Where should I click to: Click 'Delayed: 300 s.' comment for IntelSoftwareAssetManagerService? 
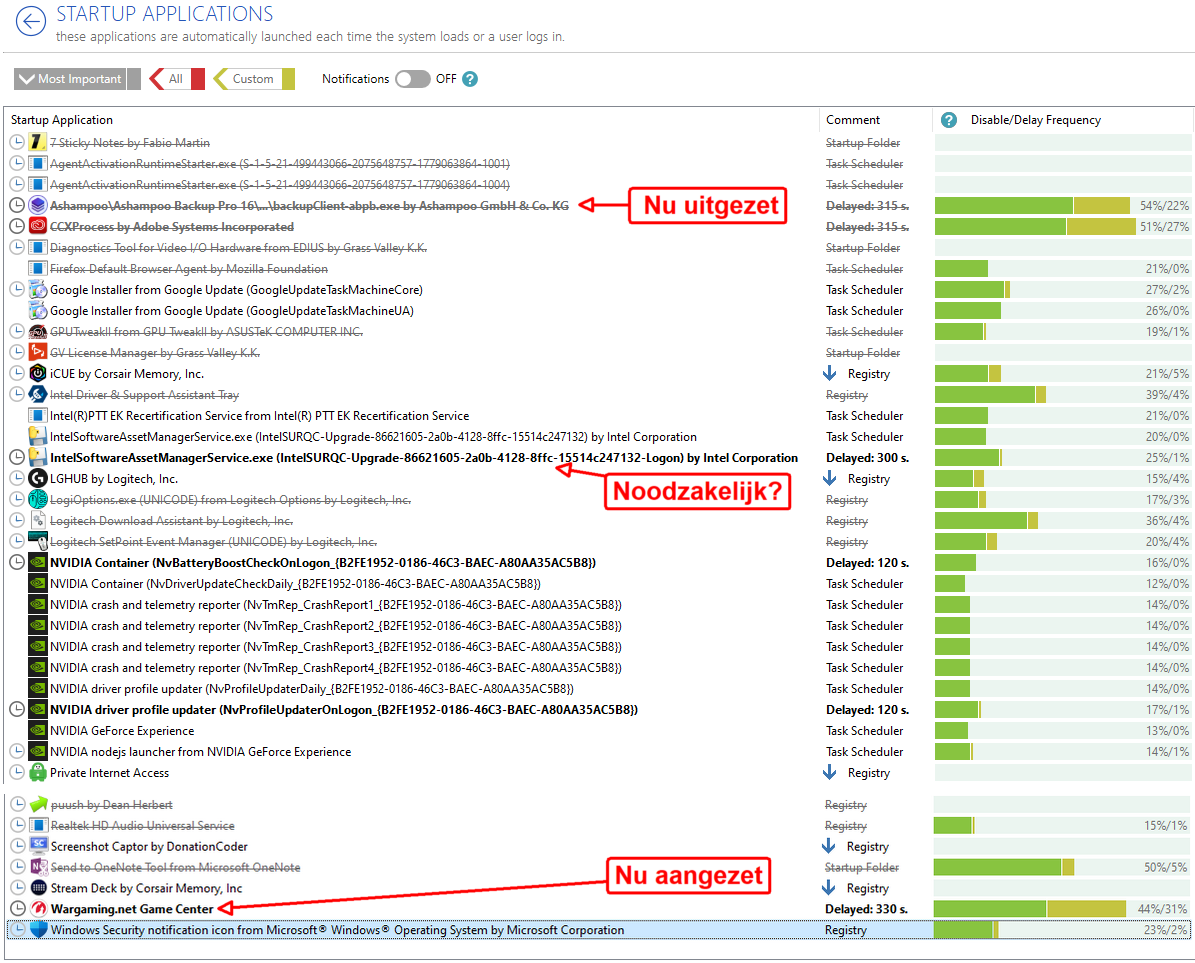(x=867, y=458)
